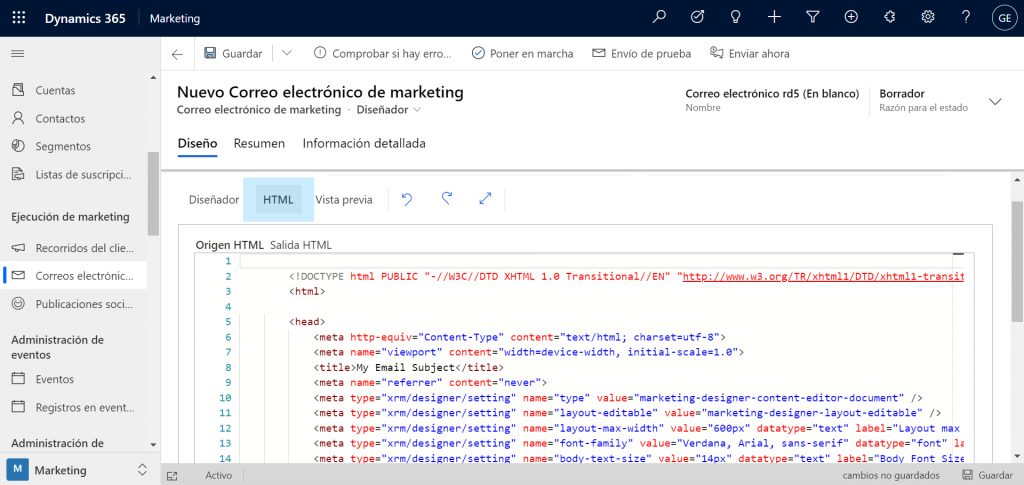The height and width of the screenshot is (485, 1024).
Task: Select the HTML view tab
Action: (278, 200)
